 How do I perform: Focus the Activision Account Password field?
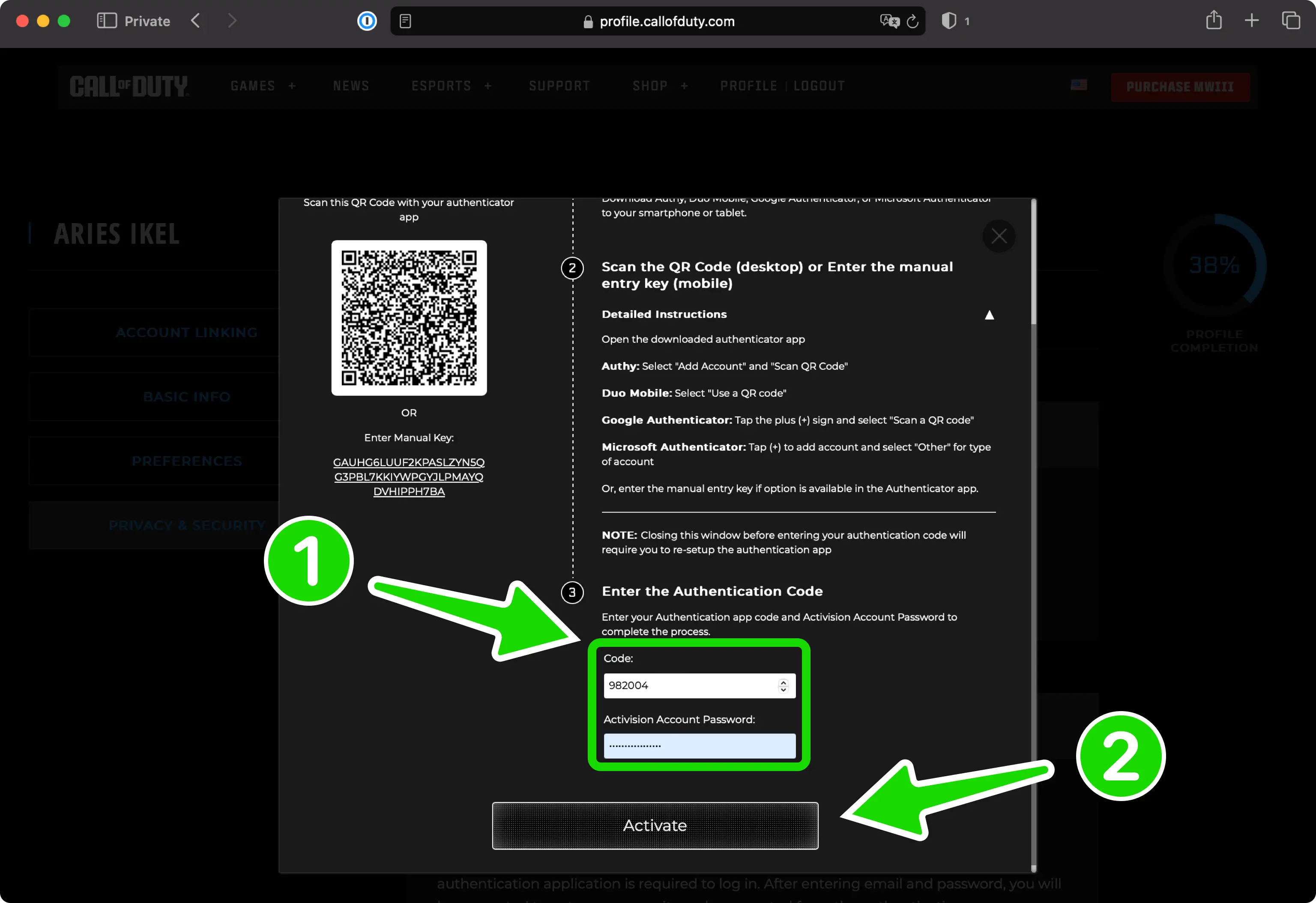point(699,746)
